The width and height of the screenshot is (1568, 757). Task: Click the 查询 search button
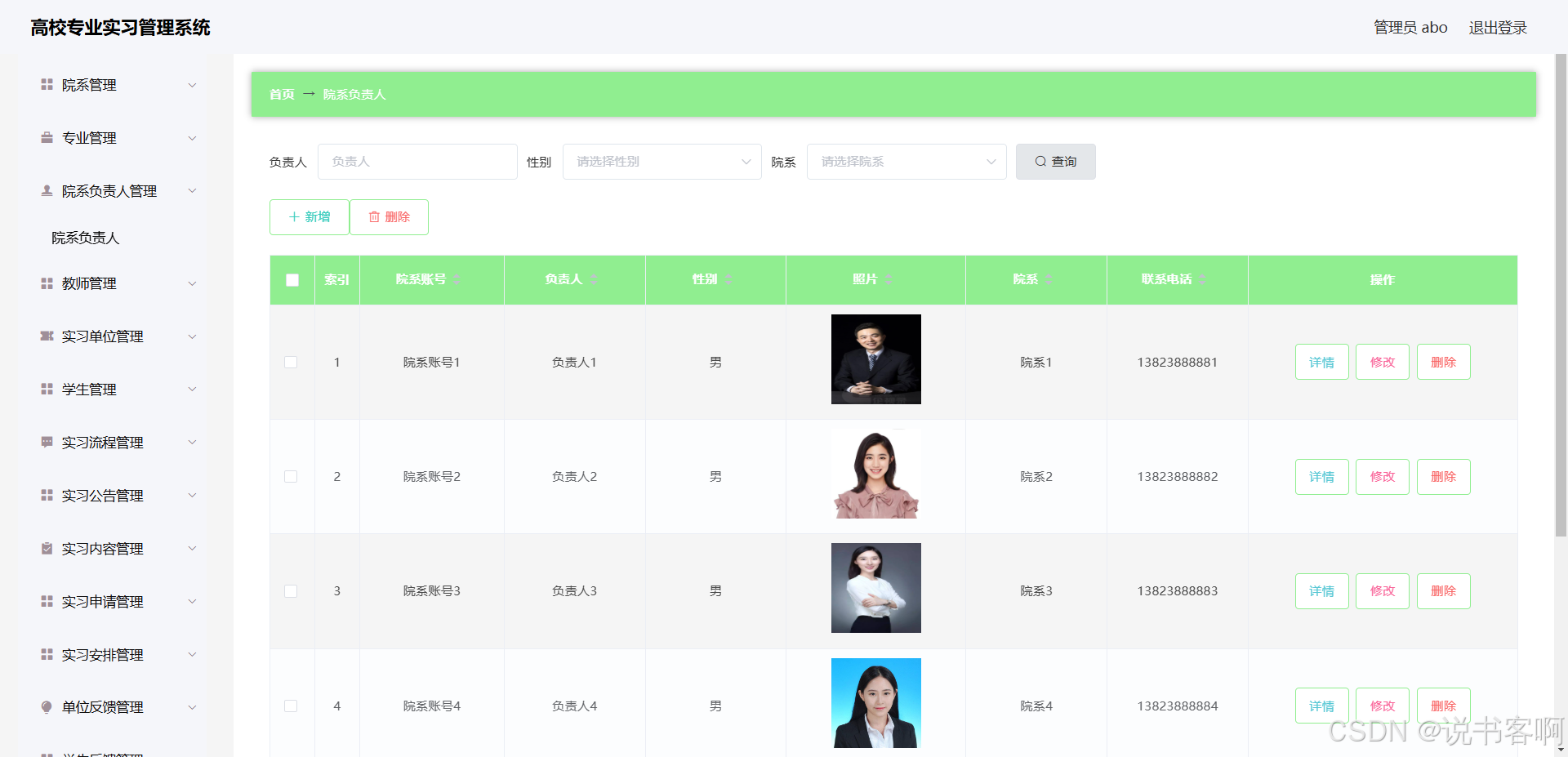pyautogui.click(x=1056, y=162)
